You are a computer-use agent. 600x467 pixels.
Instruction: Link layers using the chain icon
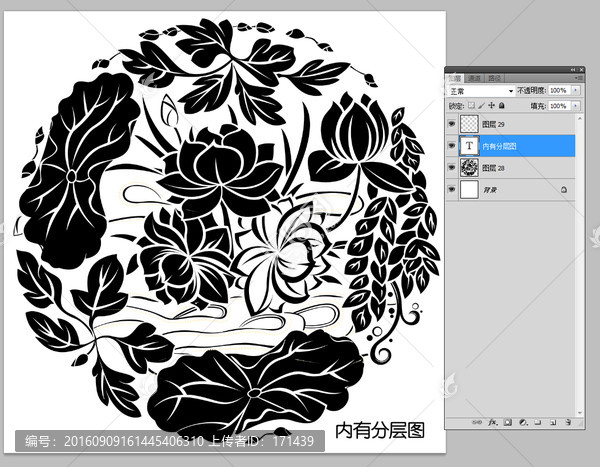tap(476, 422)
